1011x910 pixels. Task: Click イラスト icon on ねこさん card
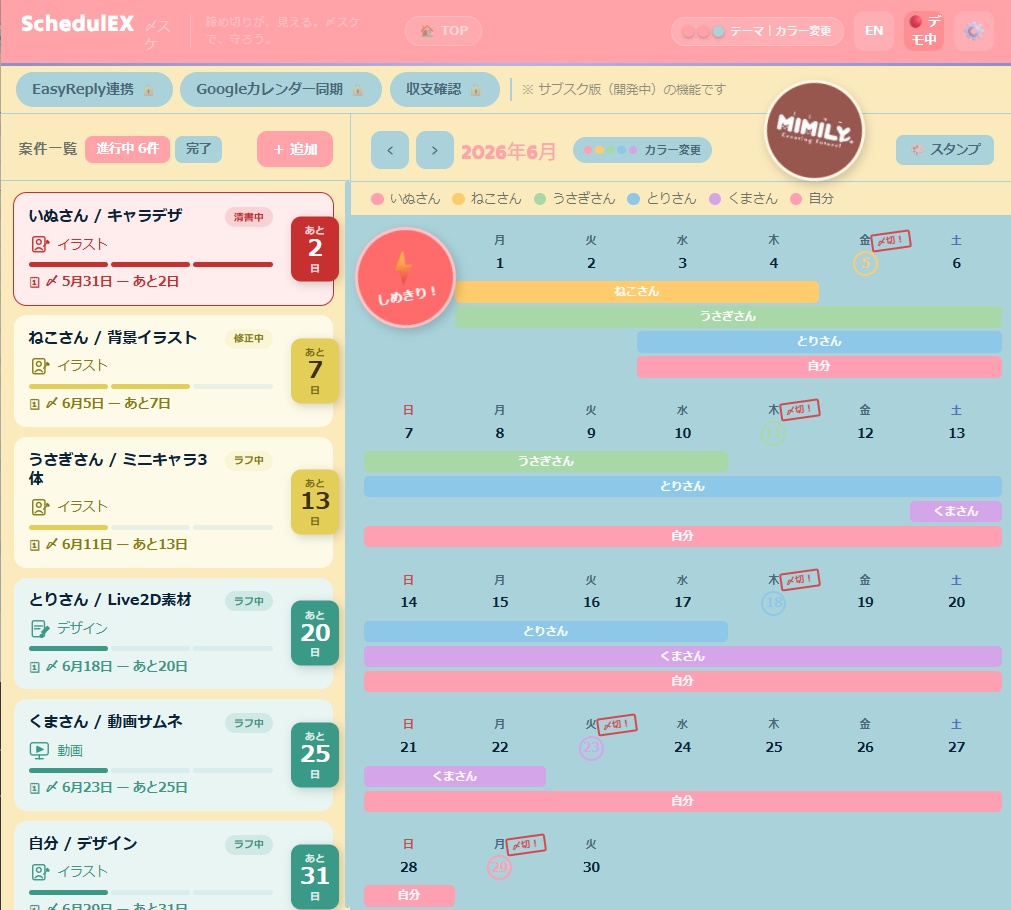[x=40, y=366]
